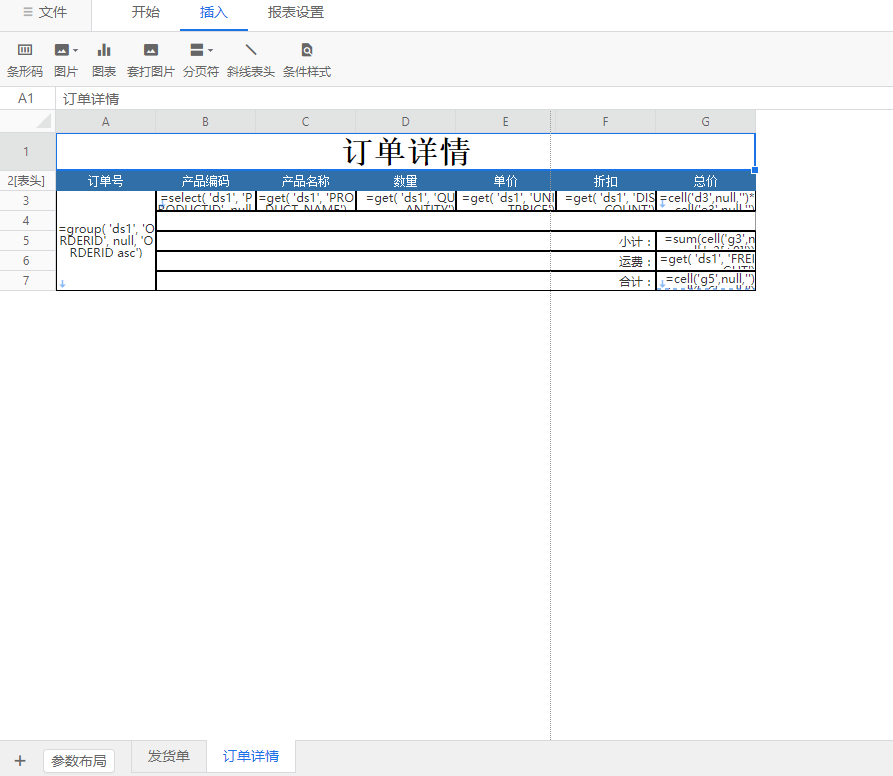Add a new sheet with plus icon
The image size is (893, 776).
click(x=20, y=761)
